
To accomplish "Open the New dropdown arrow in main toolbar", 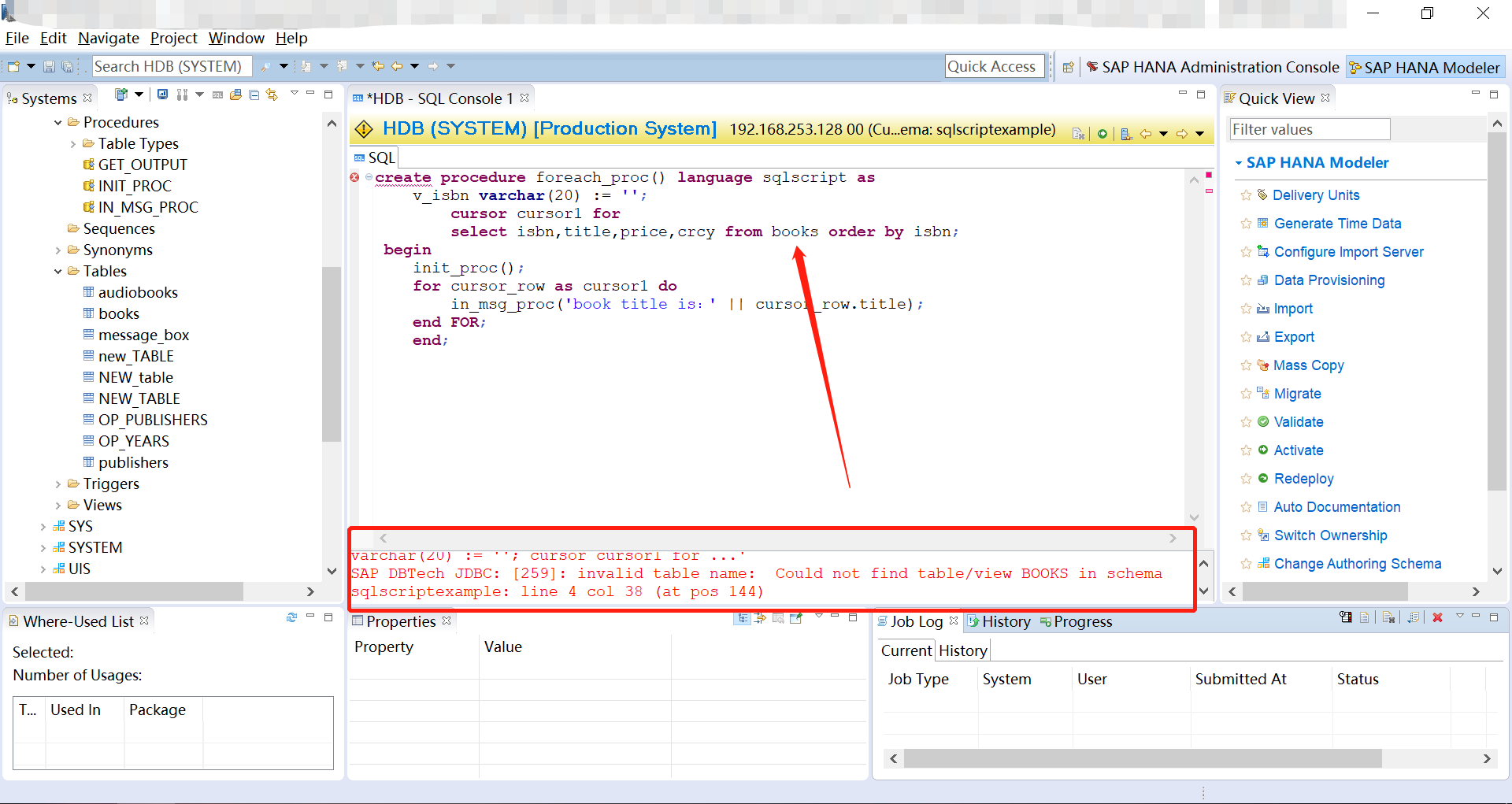I will pos(29,66).
